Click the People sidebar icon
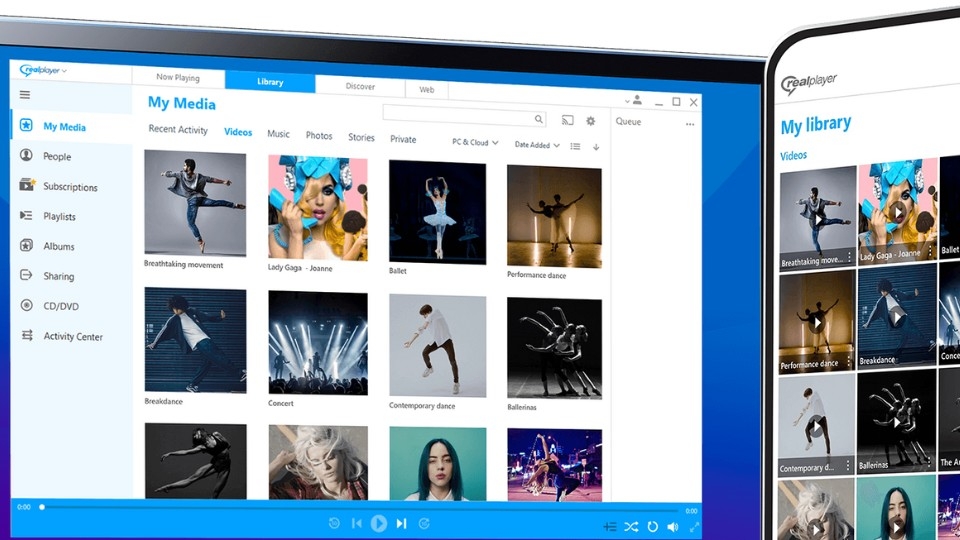 [x=26, y=155]
